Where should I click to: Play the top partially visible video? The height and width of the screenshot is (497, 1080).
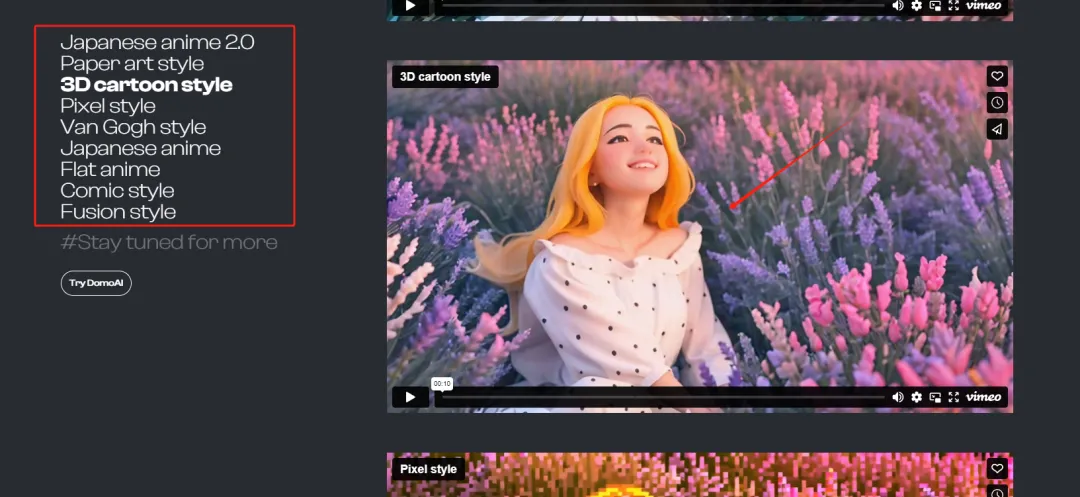pos(410,6)
